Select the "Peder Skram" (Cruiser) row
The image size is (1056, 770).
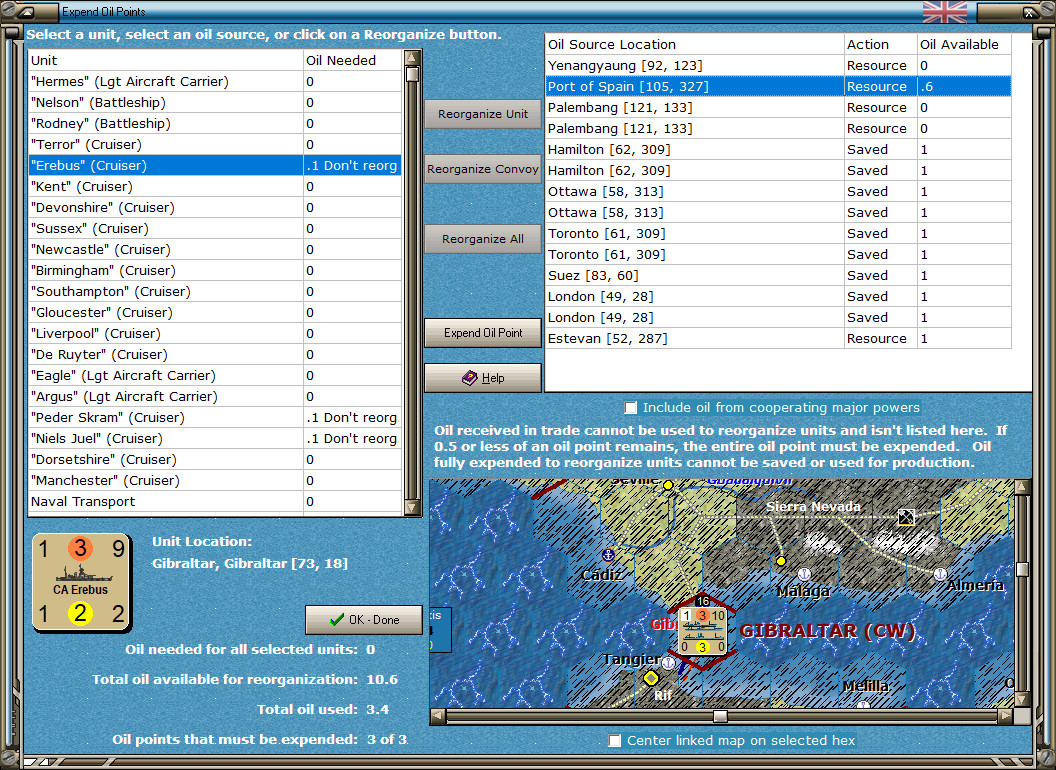click(165, 418)
